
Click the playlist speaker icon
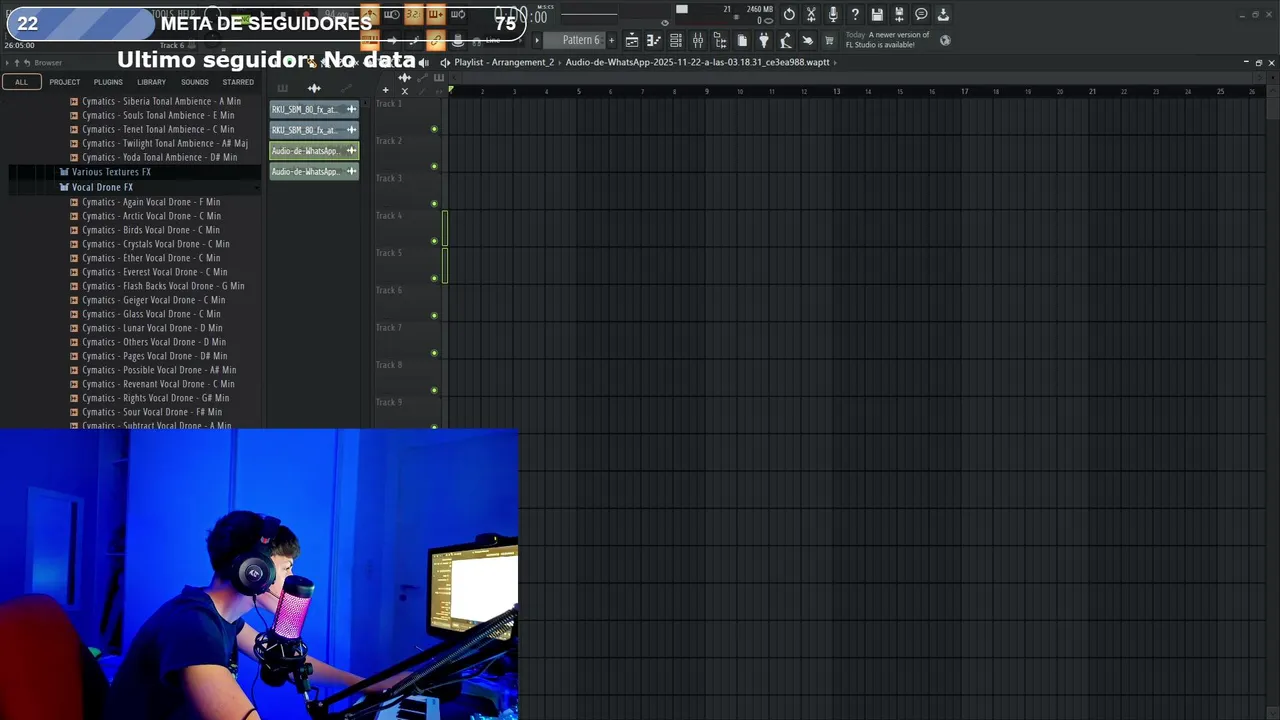(445, 63)
